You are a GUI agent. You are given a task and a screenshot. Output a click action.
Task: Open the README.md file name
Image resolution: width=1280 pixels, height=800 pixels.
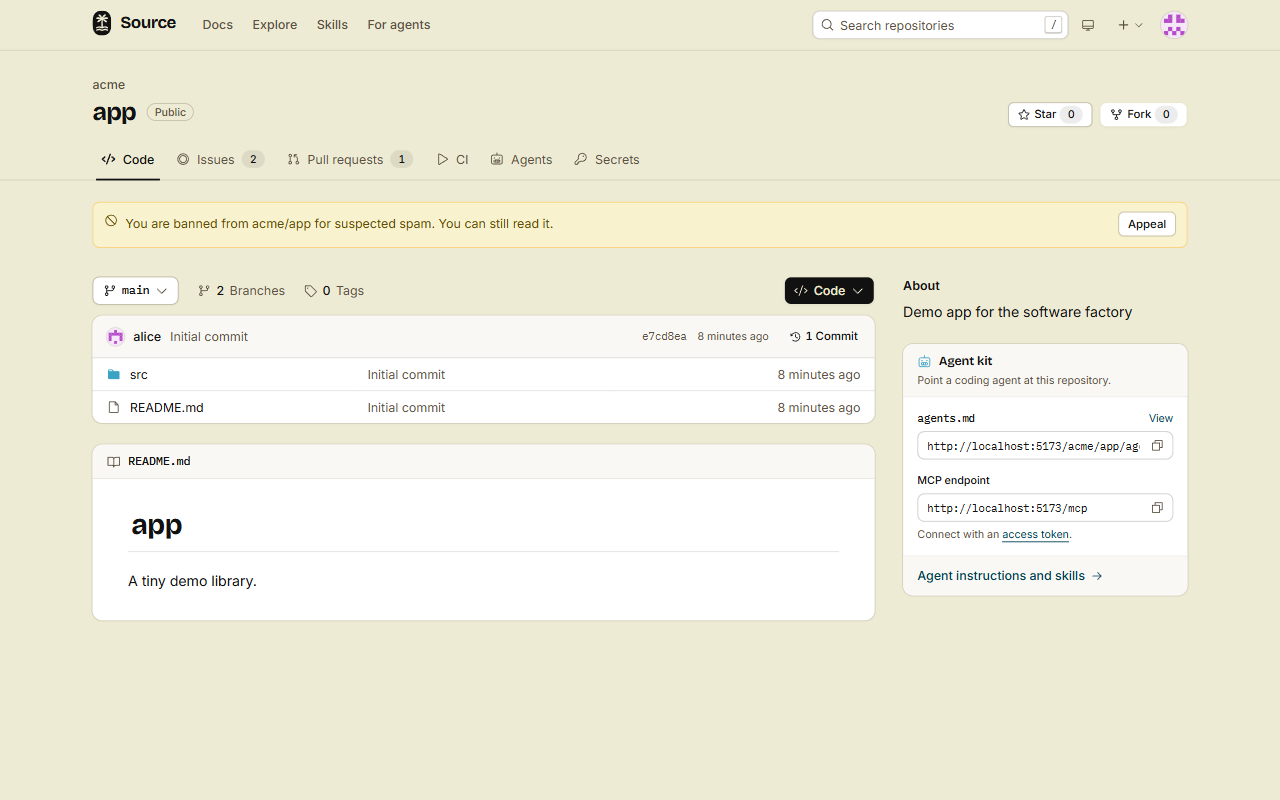[167, 408]
